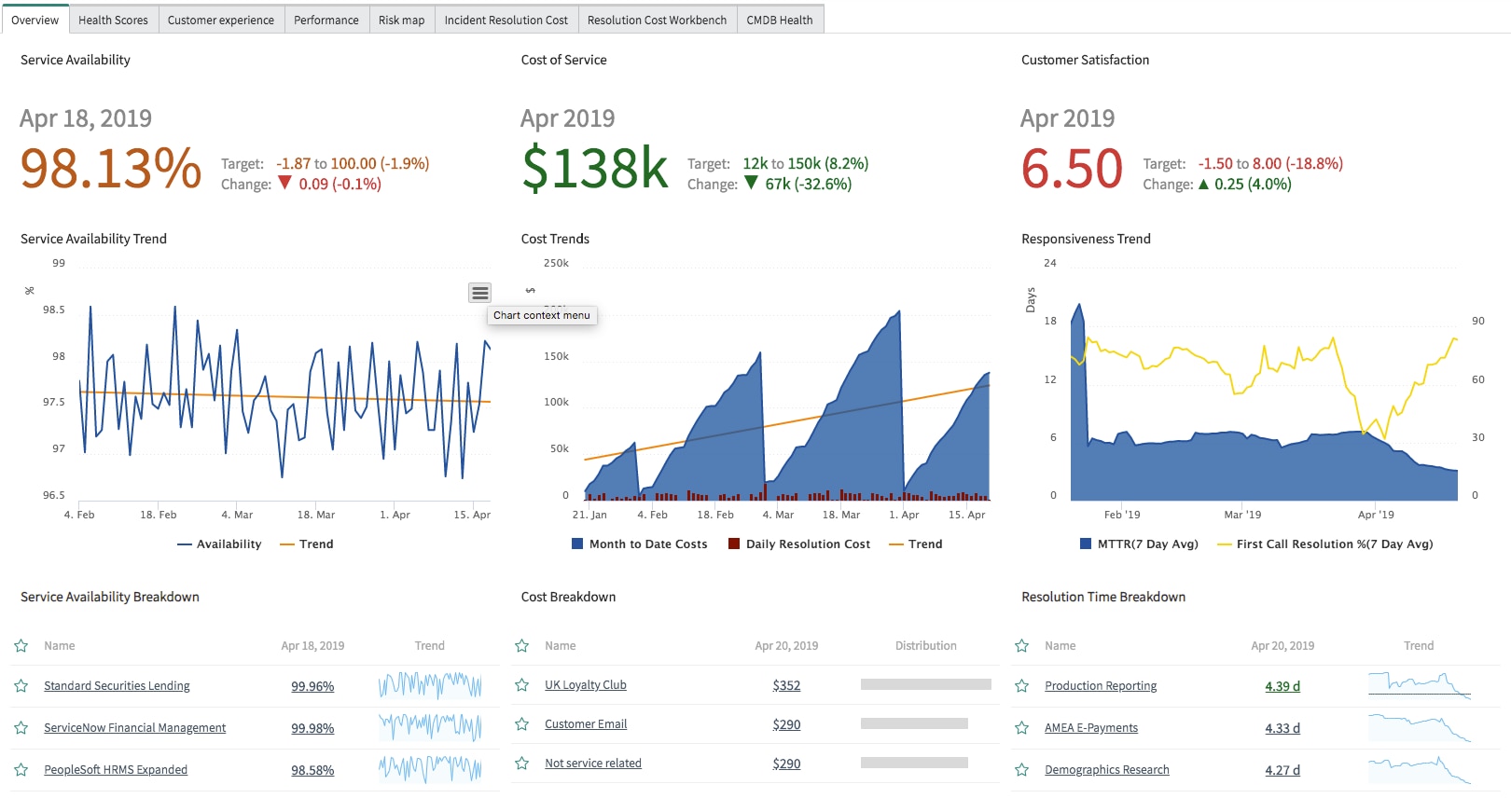This screenshot has width=1511, height=812.
Task: Hide the MTTR(7 Day Avg) series
Action: [x=1139, y=544]
